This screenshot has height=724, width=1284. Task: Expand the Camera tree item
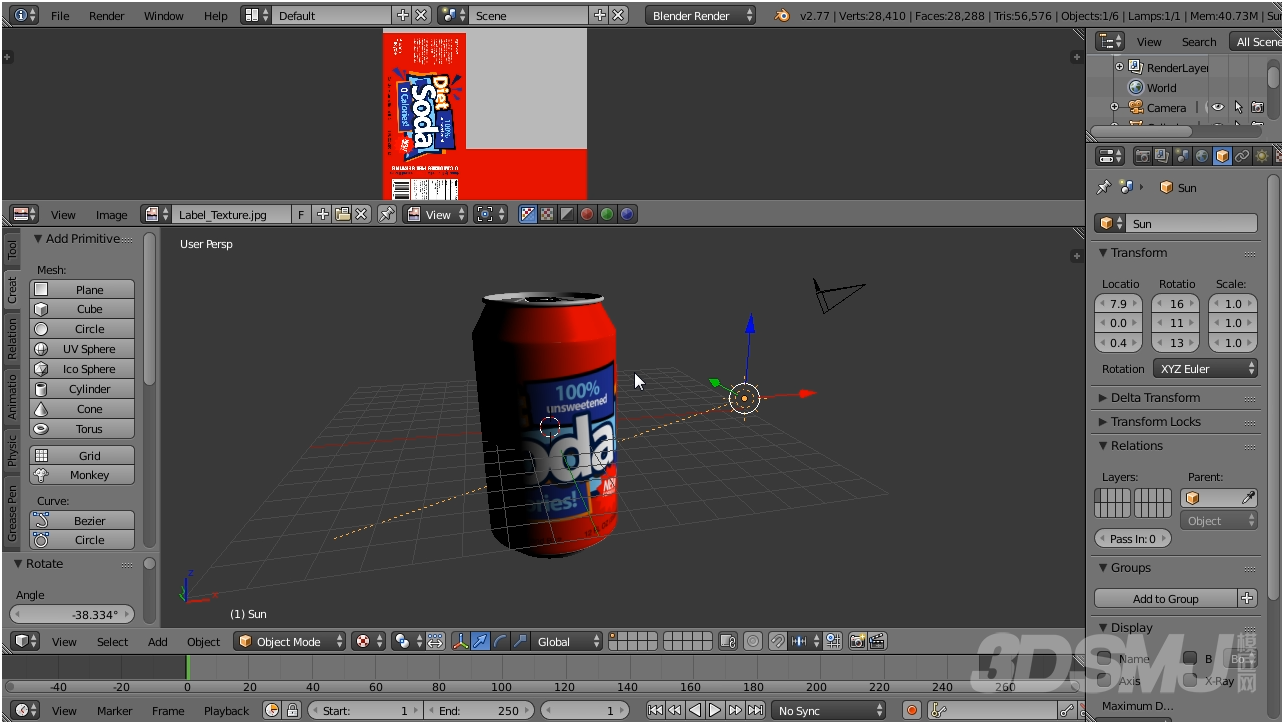tap(1114, 107)
